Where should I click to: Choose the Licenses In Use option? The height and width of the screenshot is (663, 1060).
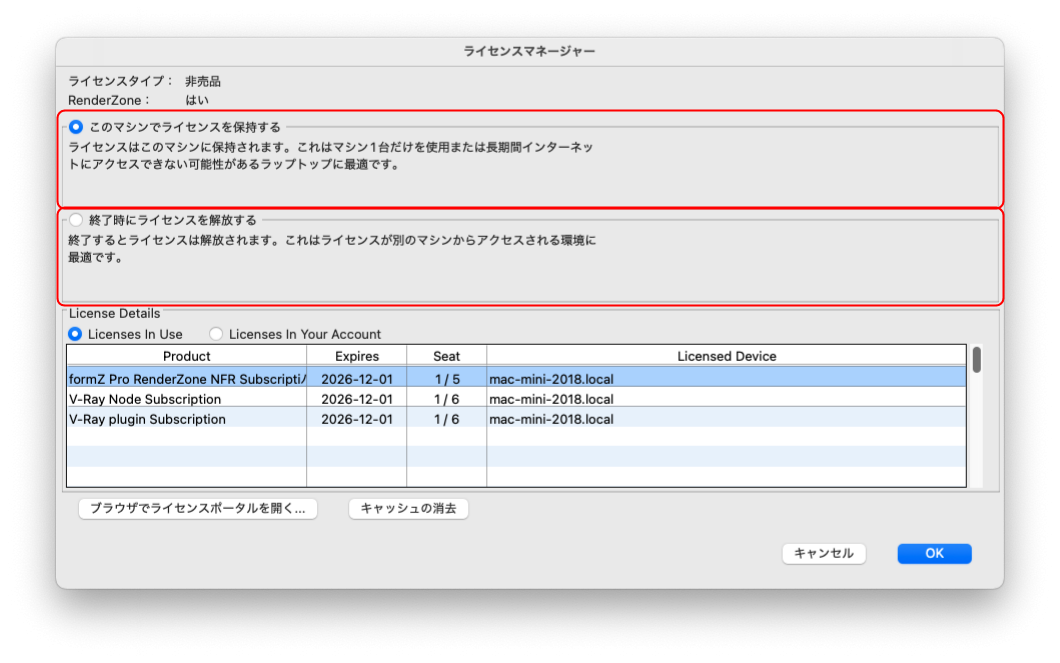75,334
